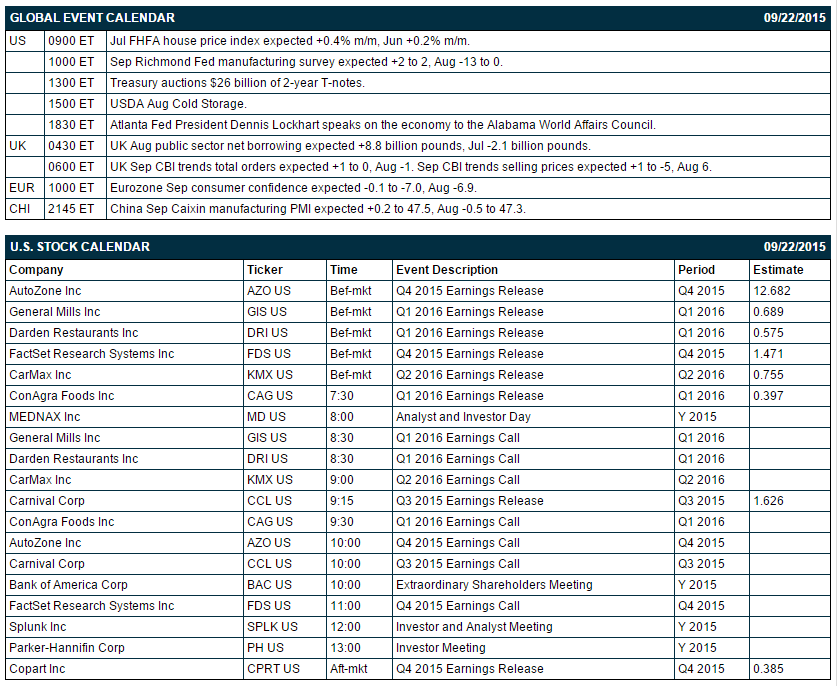Select Q3 2015 Earnings Release event

tap(470, 501)
